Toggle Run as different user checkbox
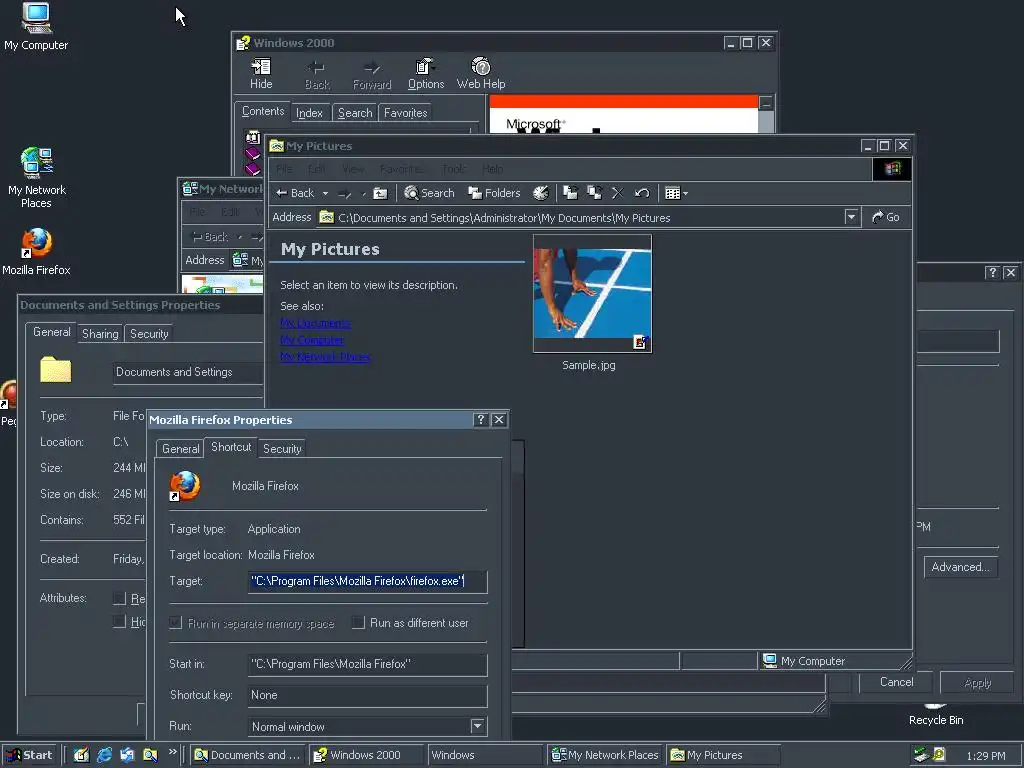Image resolution: width=1024 pixels, height=768 pixels. coord(358,622)
